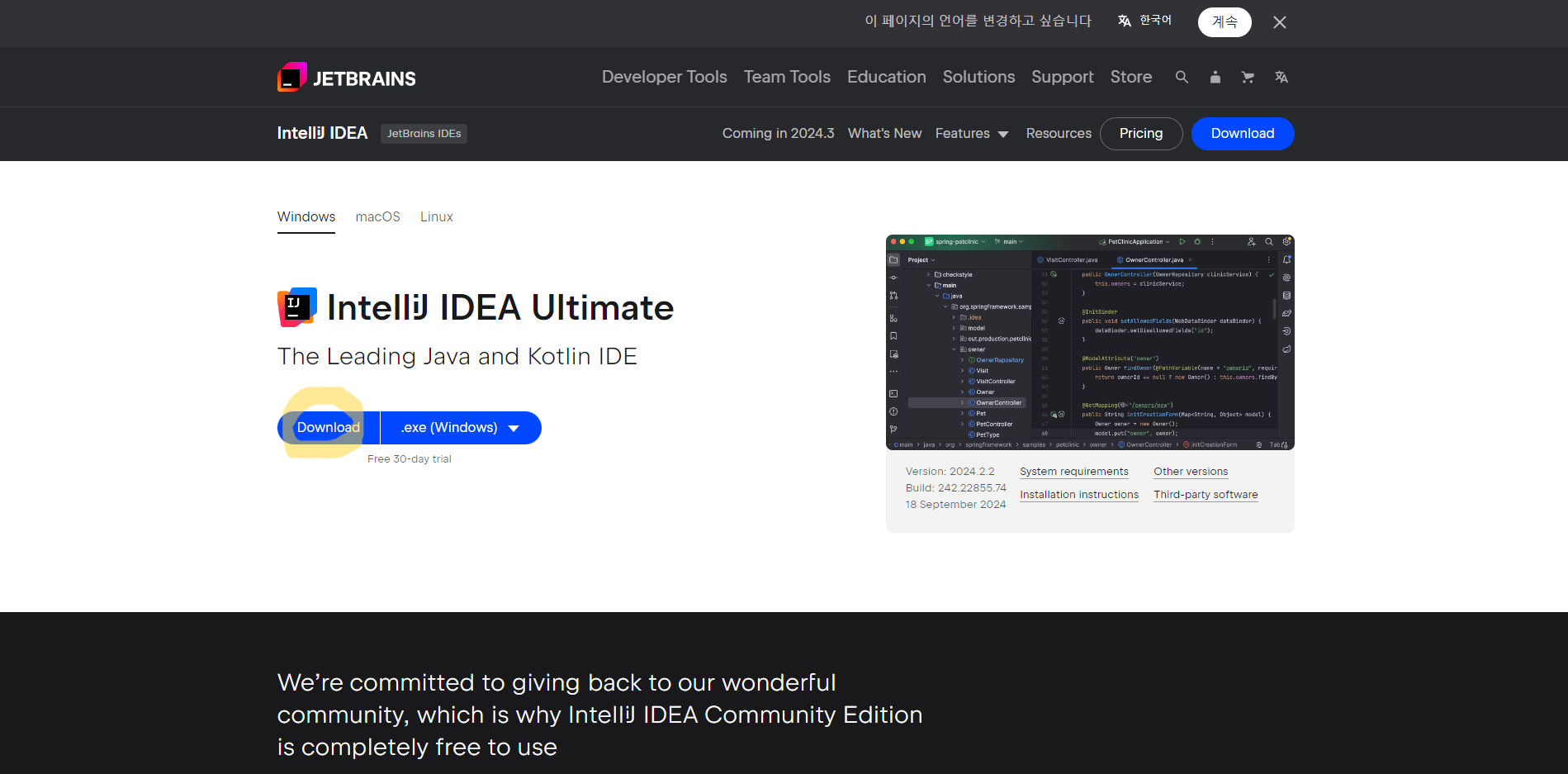1568x774 pixels.
Task: Open the Solutions menu
Action: click(x=978, y=77)
